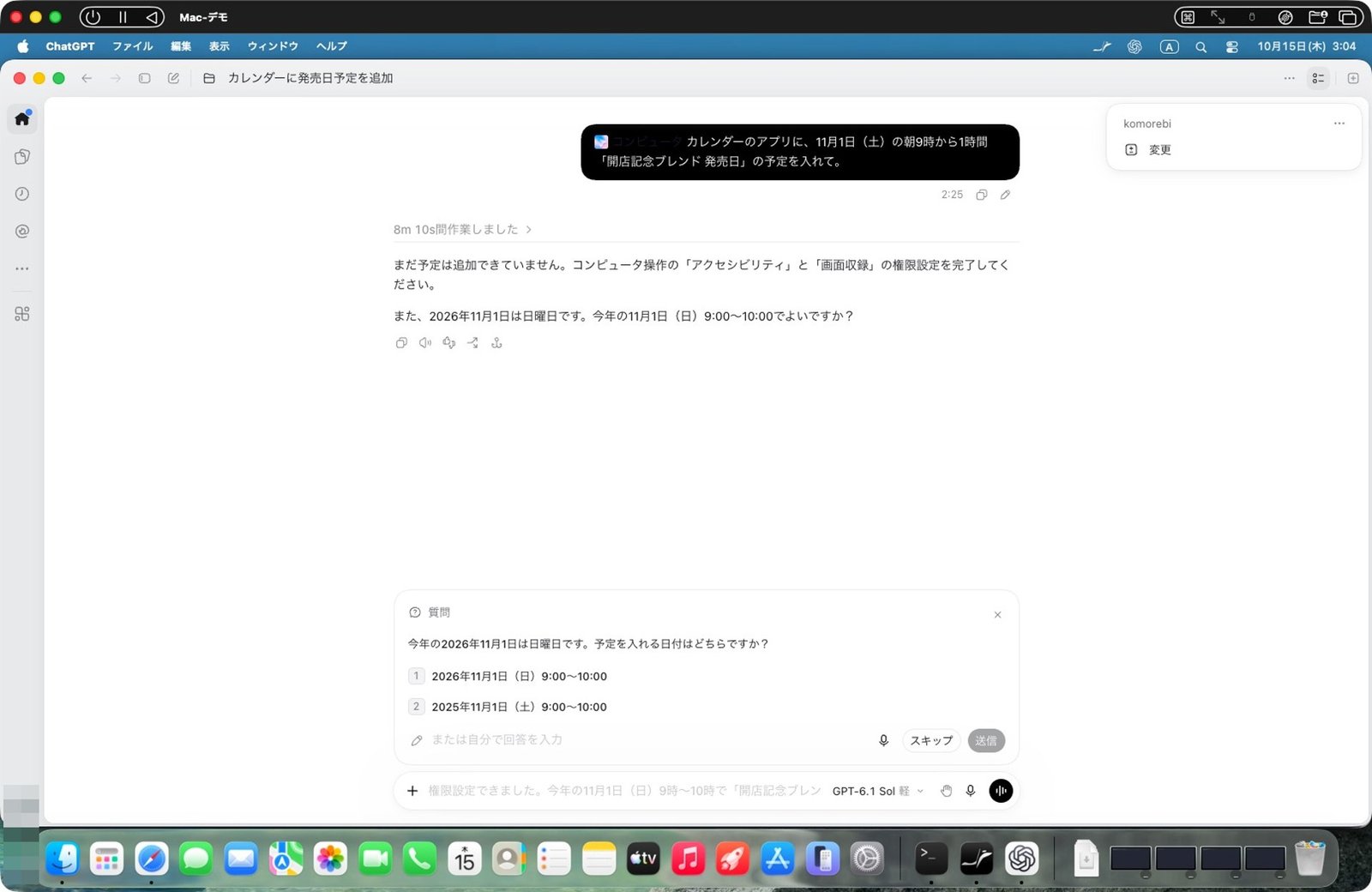Copy the user message sent at 2:25
The height and width of the screenshot is (892, 1372).
click(x=982, y=195)
